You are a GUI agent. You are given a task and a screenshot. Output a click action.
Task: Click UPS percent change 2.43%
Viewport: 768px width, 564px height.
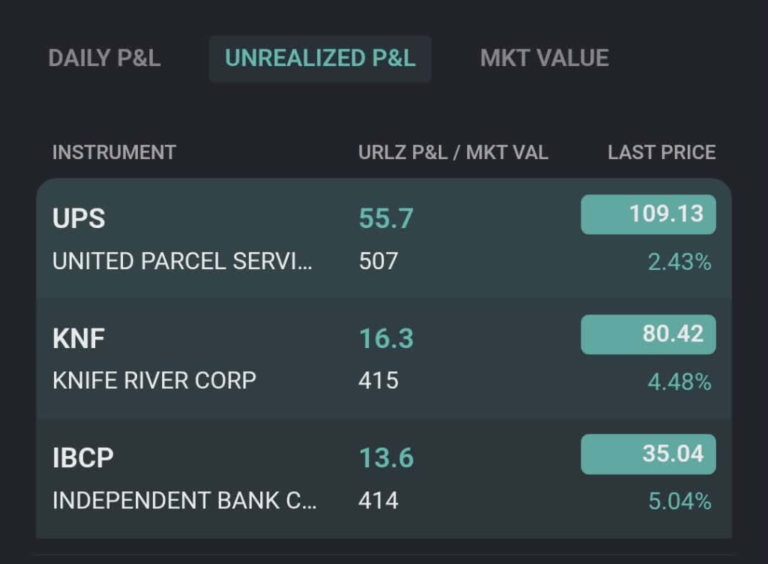click(679, 262)
